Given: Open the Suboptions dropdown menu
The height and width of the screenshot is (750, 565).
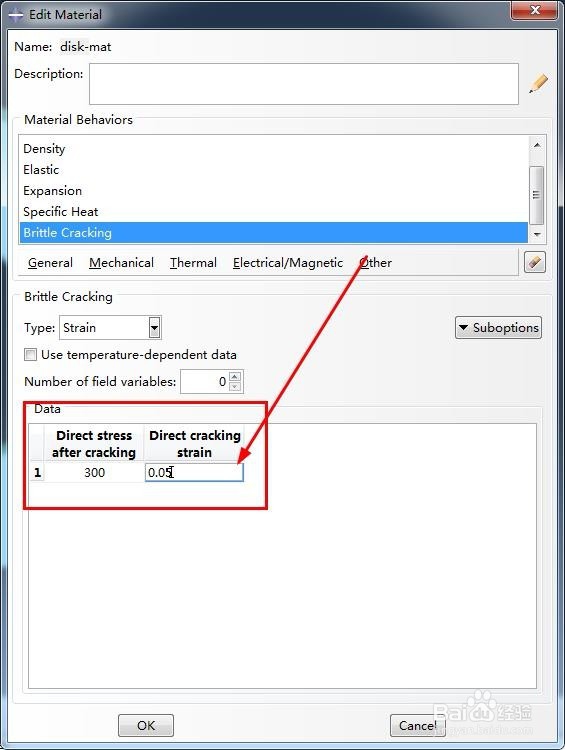Looking at the screenshot, I should [499, 328].
